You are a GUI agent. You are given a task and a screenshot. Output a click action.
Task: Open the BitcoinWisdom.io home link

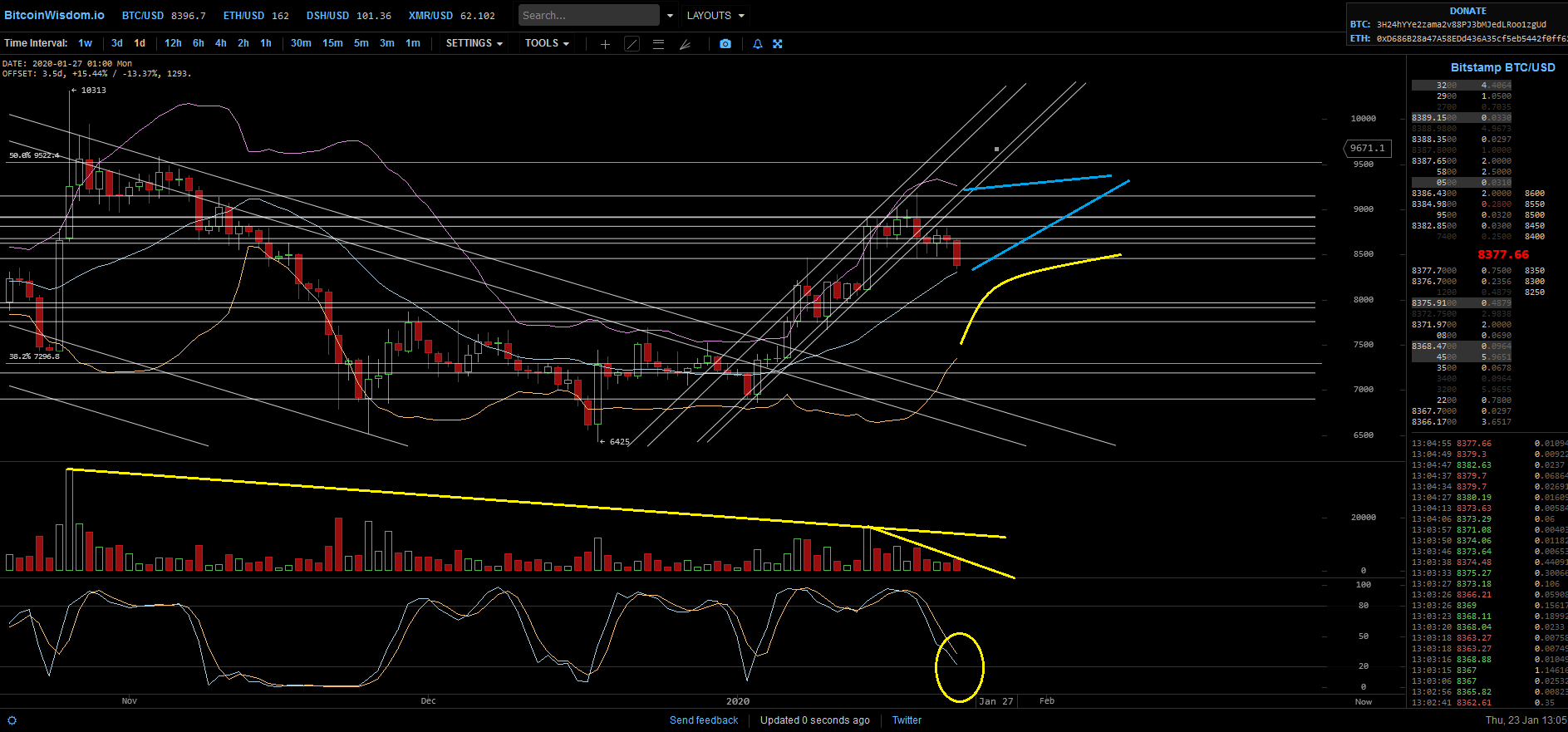pos(54,15)
